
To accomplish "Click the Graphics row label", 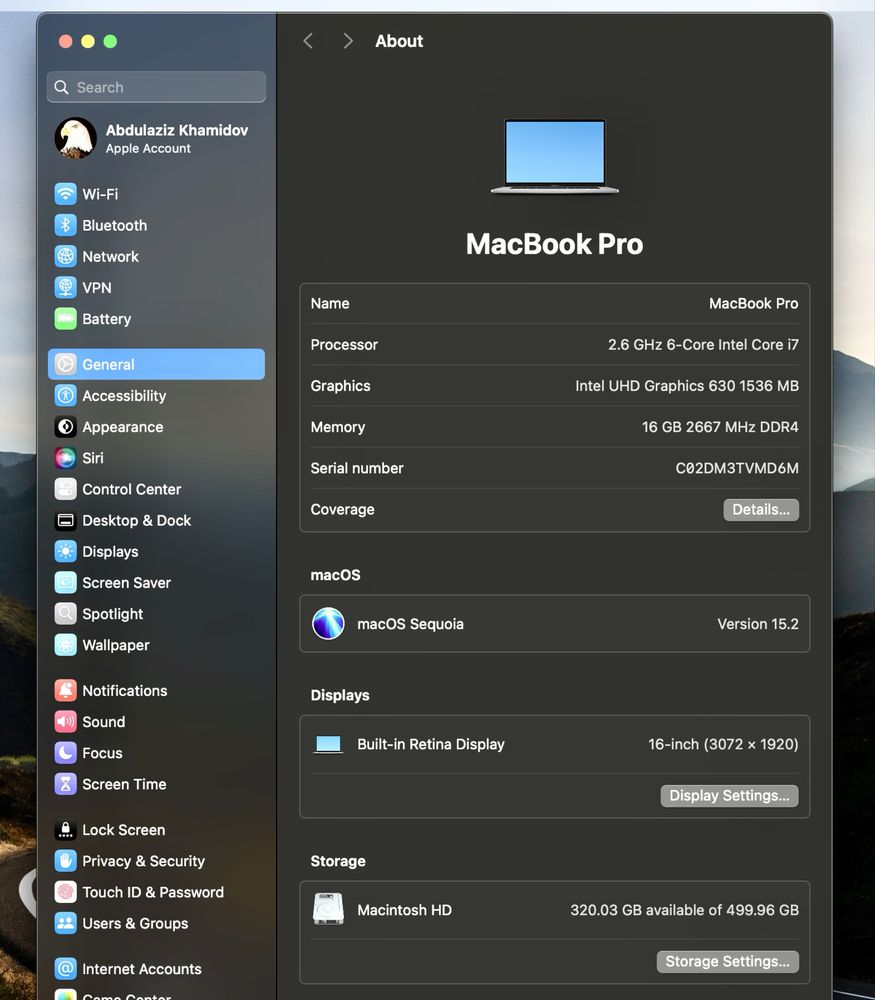I will [341, 386].
